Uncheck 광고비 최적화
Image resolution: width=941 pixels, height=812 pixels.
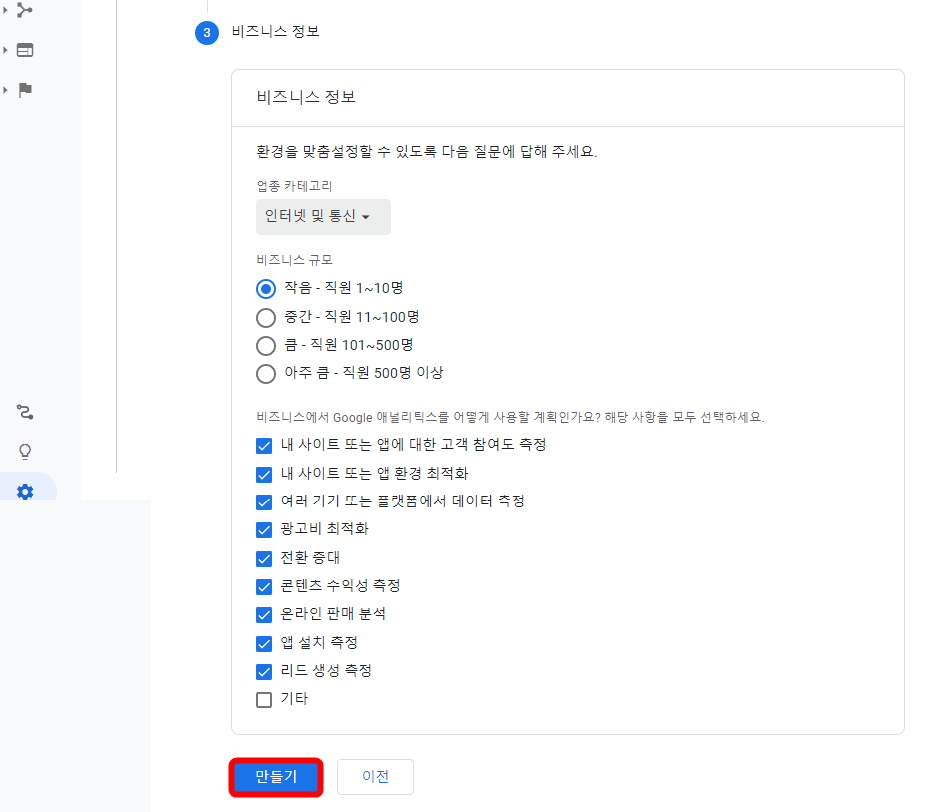click(264, 529)
